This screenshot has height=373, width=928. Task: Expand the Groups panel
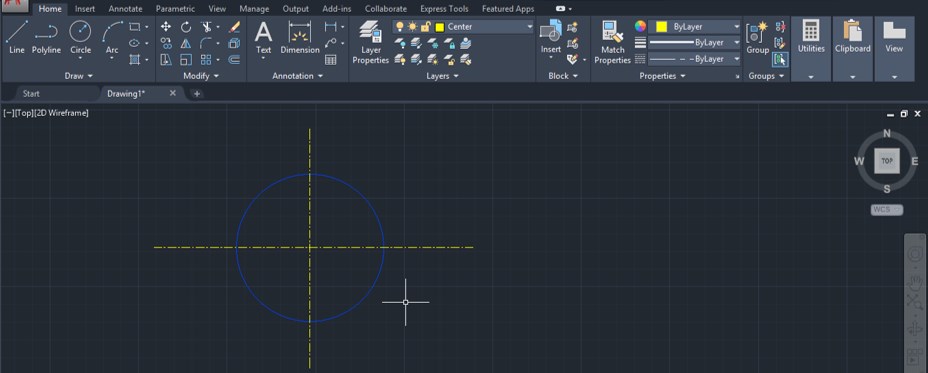point(766,76)
